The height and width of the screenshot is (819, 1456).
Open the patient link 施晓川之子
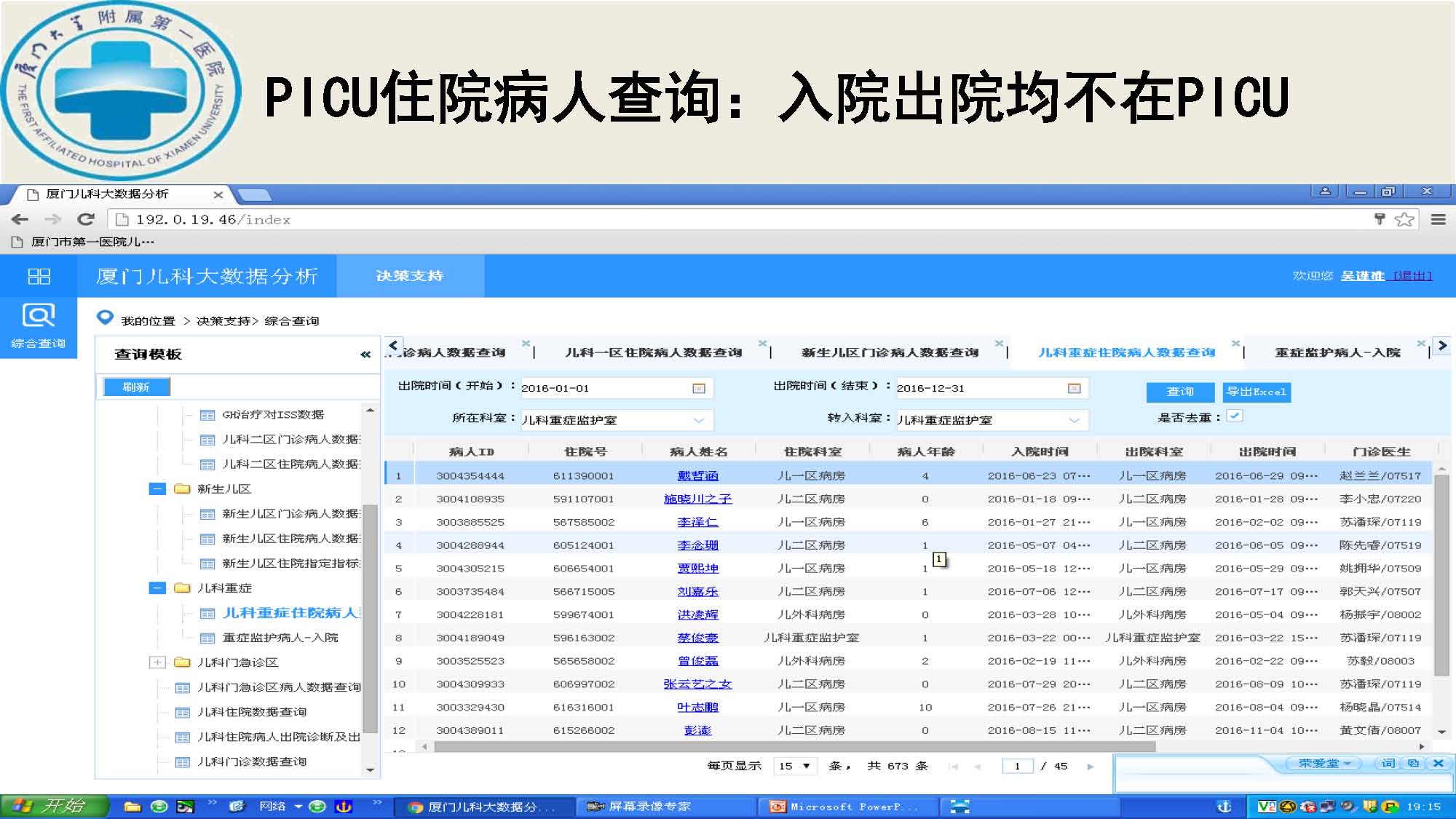[x=697, y=499]
